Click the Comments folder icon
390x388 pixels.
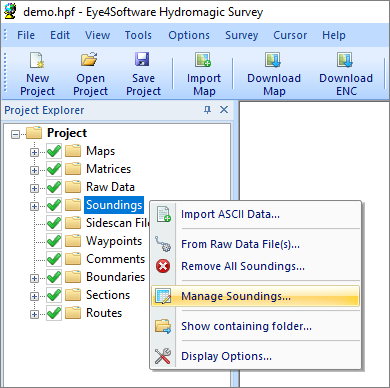73,259
